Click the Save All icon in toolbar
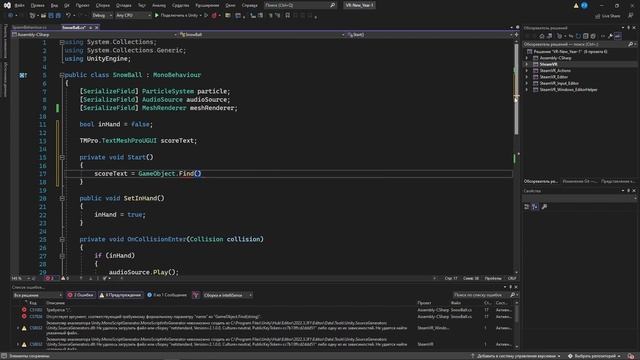The width and height of the screenshot is (640, 360). pyautogui.click(x=58, y=16)
